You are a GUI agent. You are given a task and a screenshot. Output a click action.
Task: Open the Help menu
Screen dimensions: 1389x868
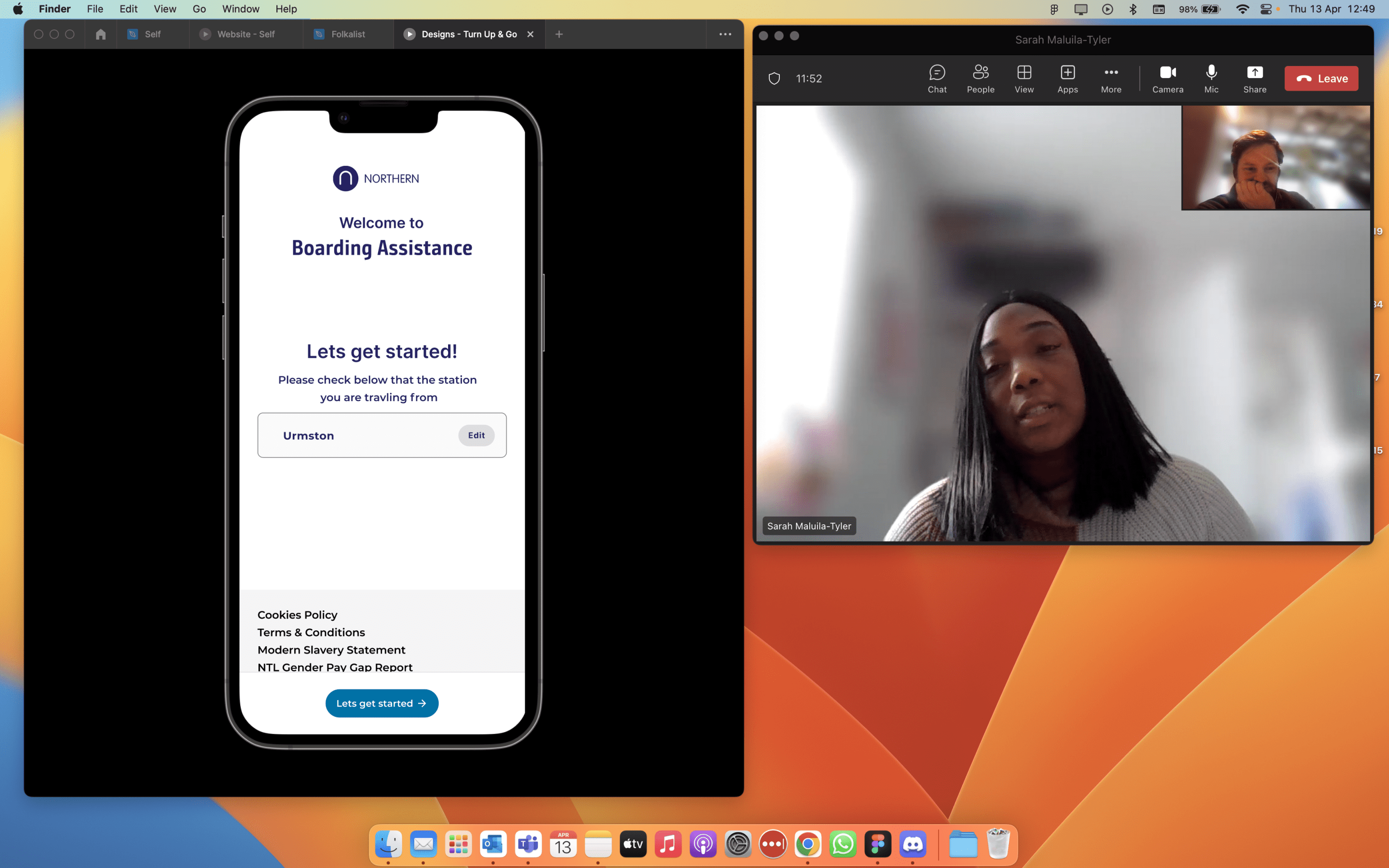tap(286, 9)
